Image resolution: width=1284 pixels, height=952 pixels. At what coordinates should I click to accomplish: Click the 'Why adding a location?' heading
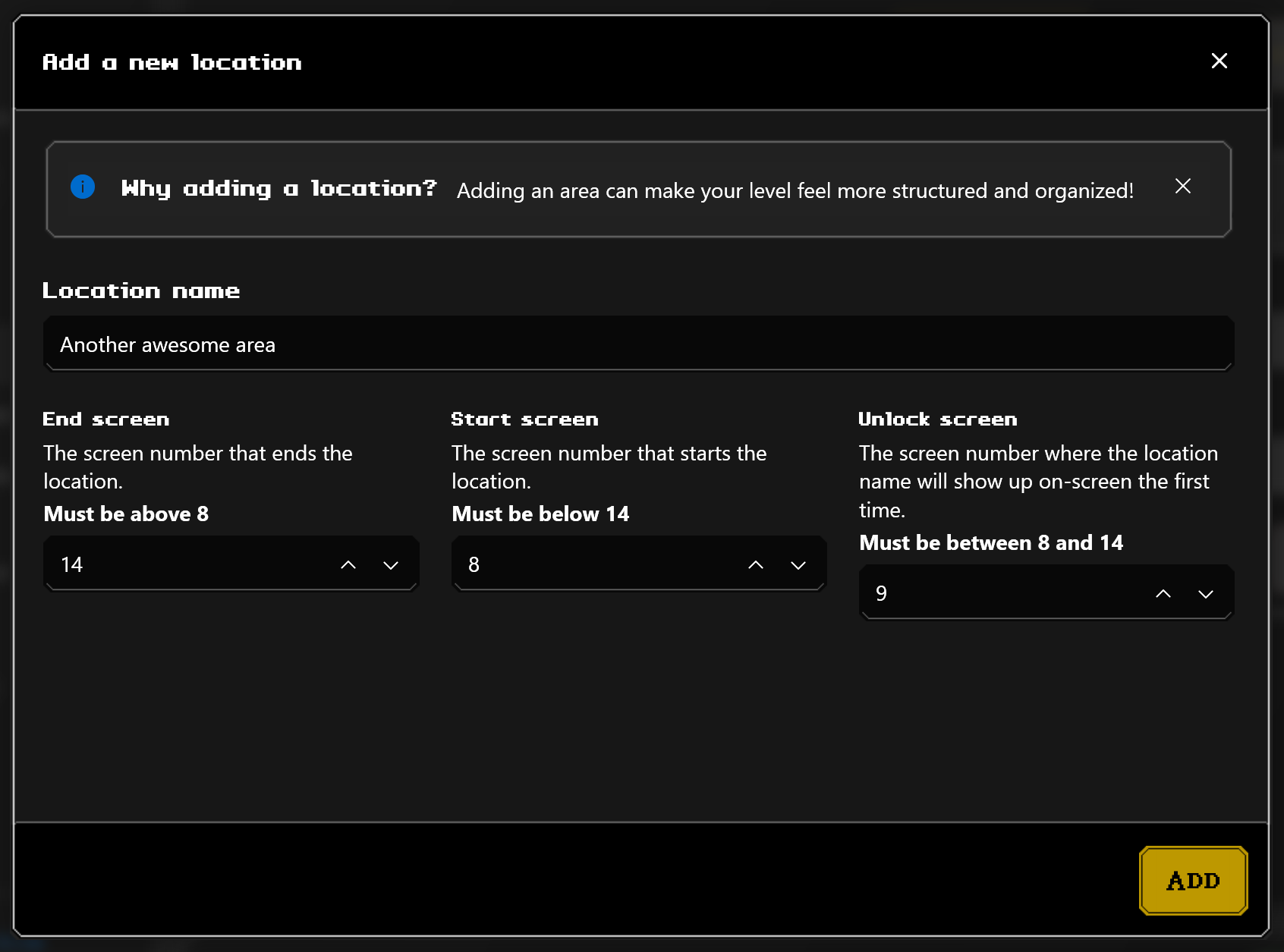pos(279,188)
